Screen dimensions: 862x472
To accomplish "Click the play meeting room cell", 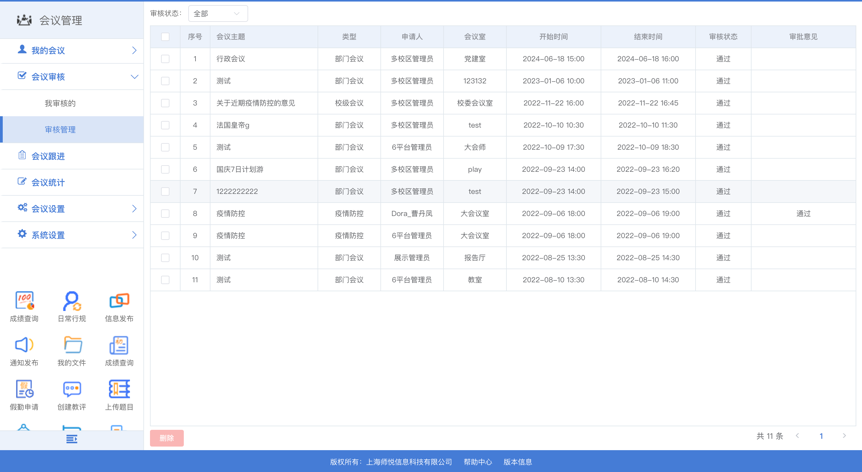I will point(475,169).
